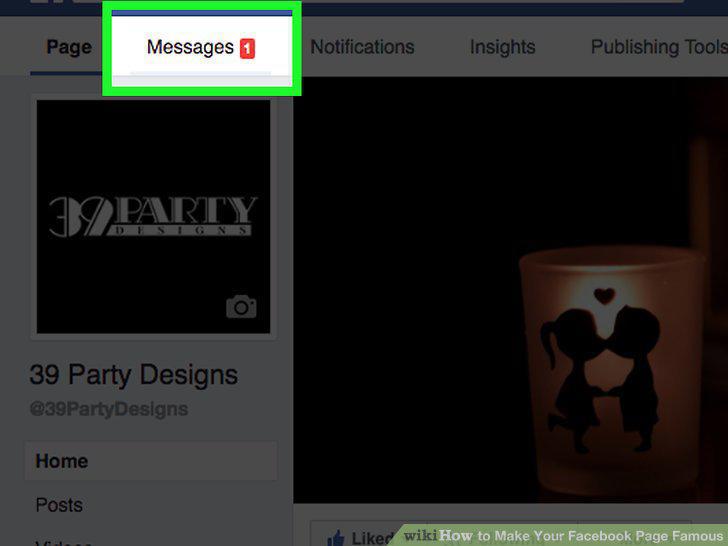Viewport: 728px width, 546px height.
Task: Open the Messages tab
Action: click(201, 47)
